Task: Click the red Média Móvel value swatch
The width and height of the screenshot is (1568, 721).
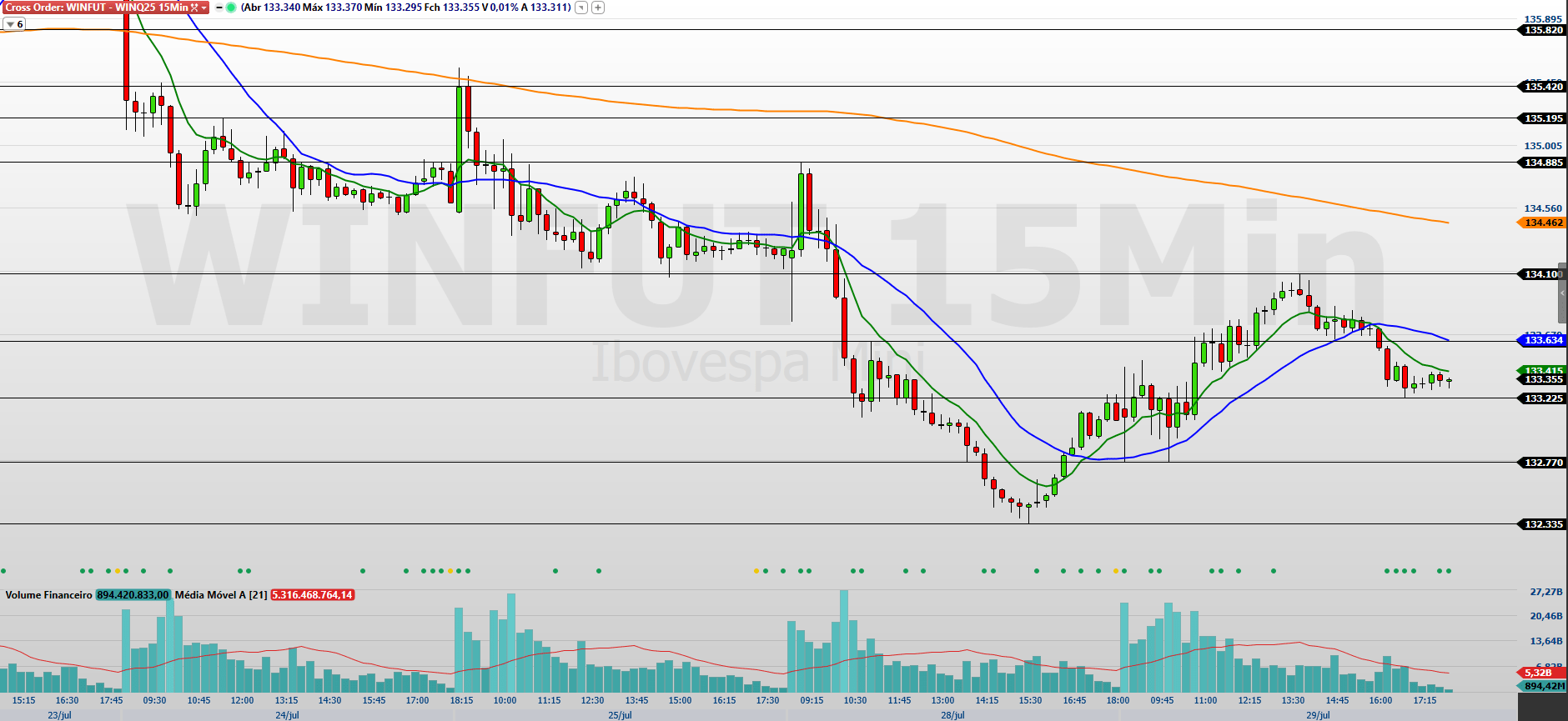Action: pyautogui.click(x=313, y=595)
